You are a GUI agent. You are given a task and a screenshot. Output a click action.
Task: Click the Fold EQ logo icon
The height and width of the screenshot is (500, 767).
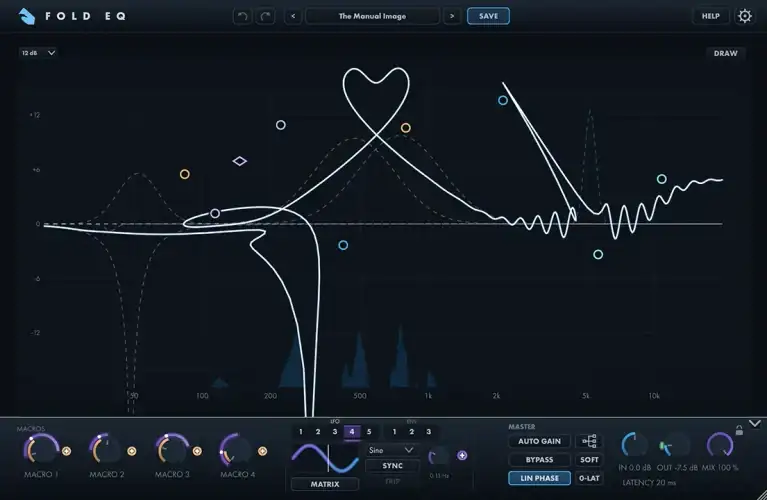coord(27,16)
